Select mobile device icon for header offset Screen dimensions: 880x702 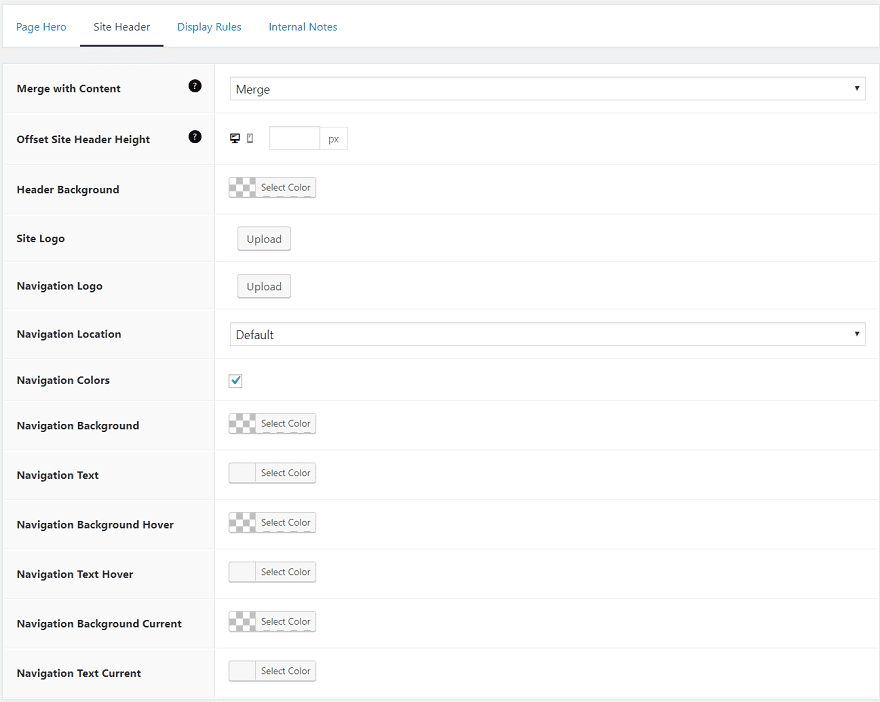click(x=250, y=138)
